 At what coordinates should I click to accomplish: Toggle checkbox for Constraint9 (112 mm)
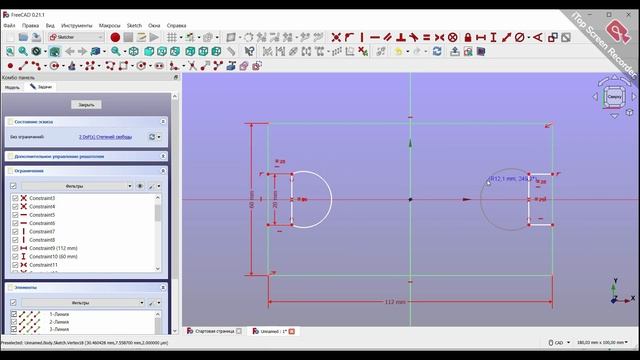tap(15, 248)
